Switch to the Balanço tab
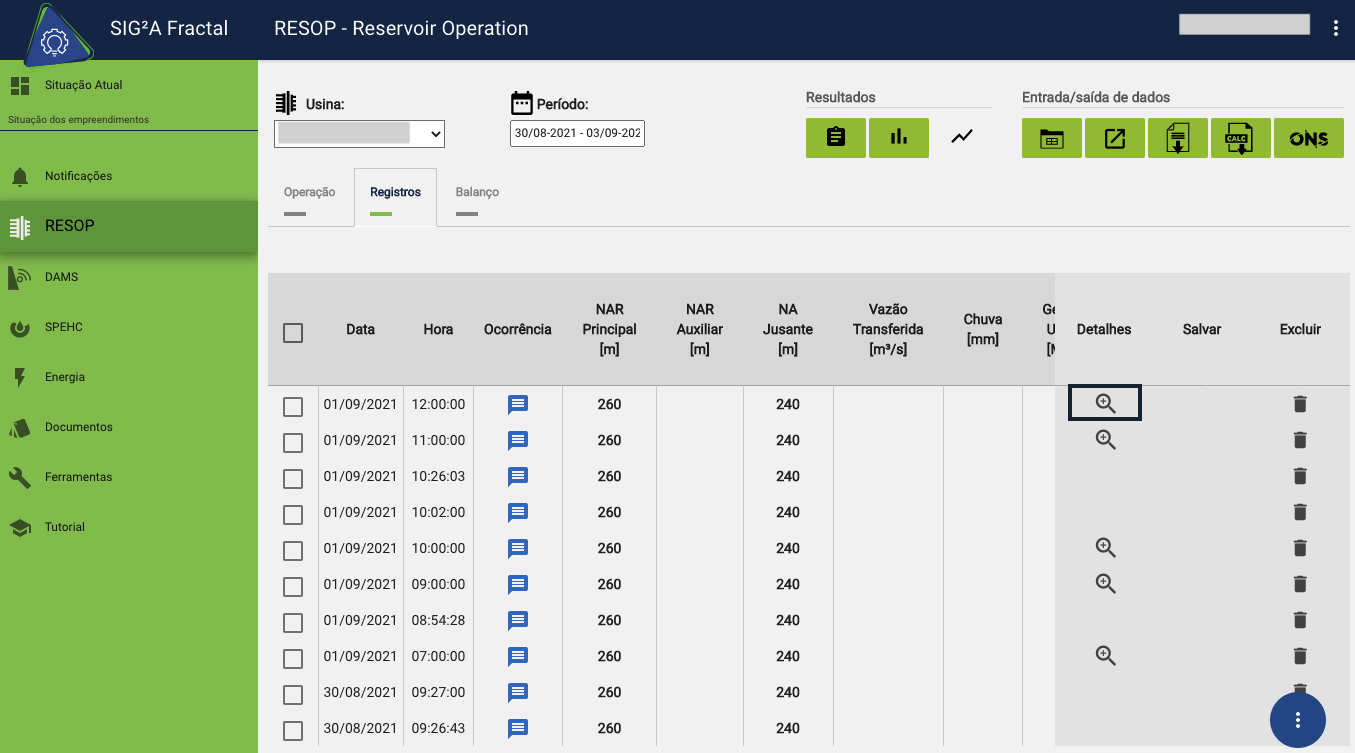Viewport: 1355px width, 753px height. (x=477, y=193)
